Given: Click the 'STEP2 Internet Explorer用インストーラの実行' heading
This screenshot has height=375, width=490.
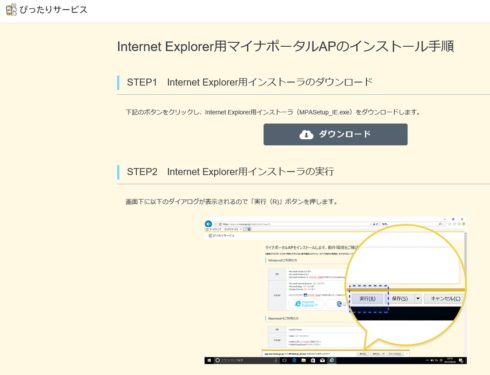Looking at the screenshot, I should pos(230,172).
